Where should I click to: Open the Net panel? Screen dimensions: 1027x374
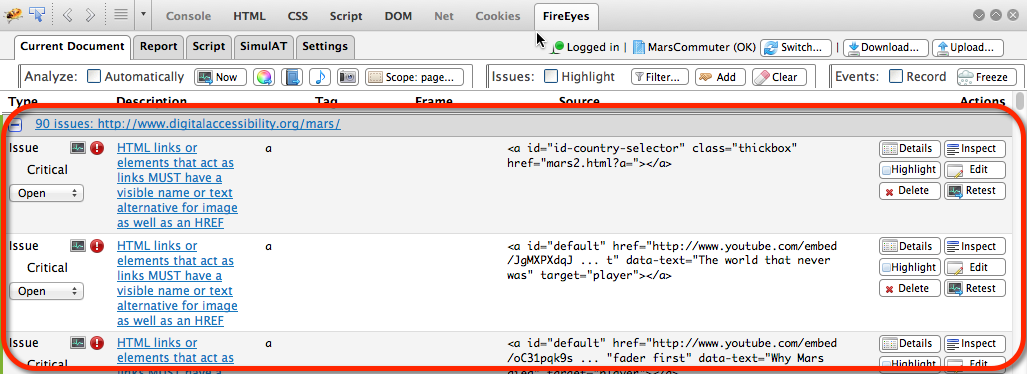click(443, 16)
